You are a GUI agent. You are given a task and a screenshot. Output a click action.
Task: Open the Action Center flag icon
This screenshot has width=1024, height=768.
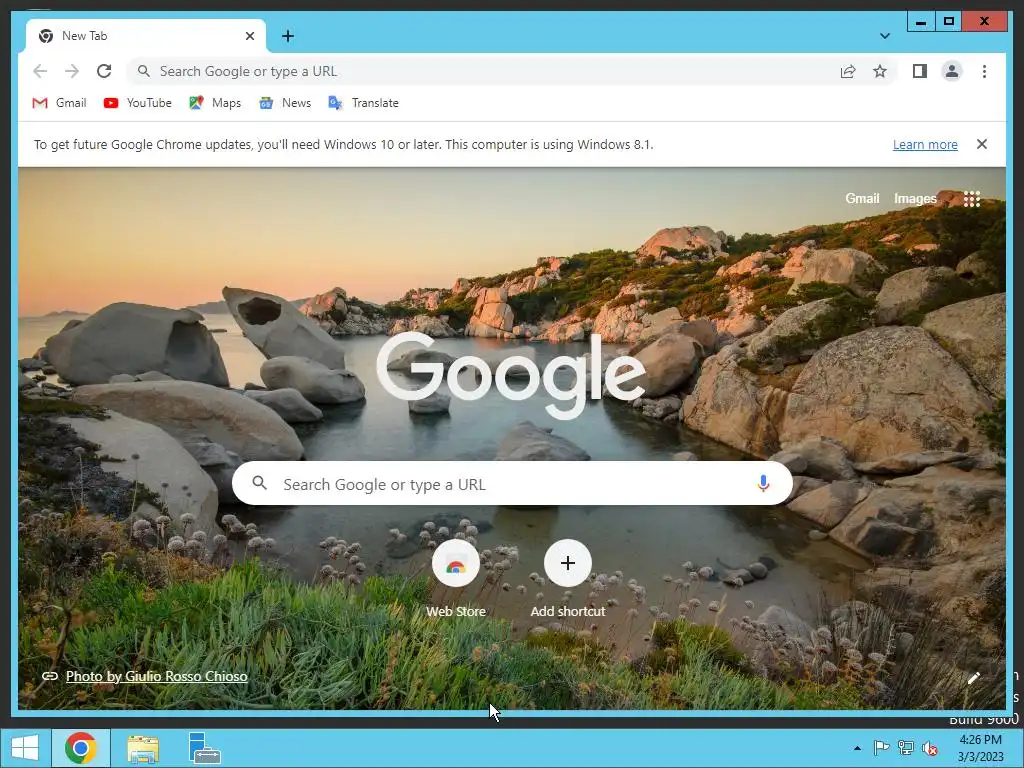[x=881, y=748]
